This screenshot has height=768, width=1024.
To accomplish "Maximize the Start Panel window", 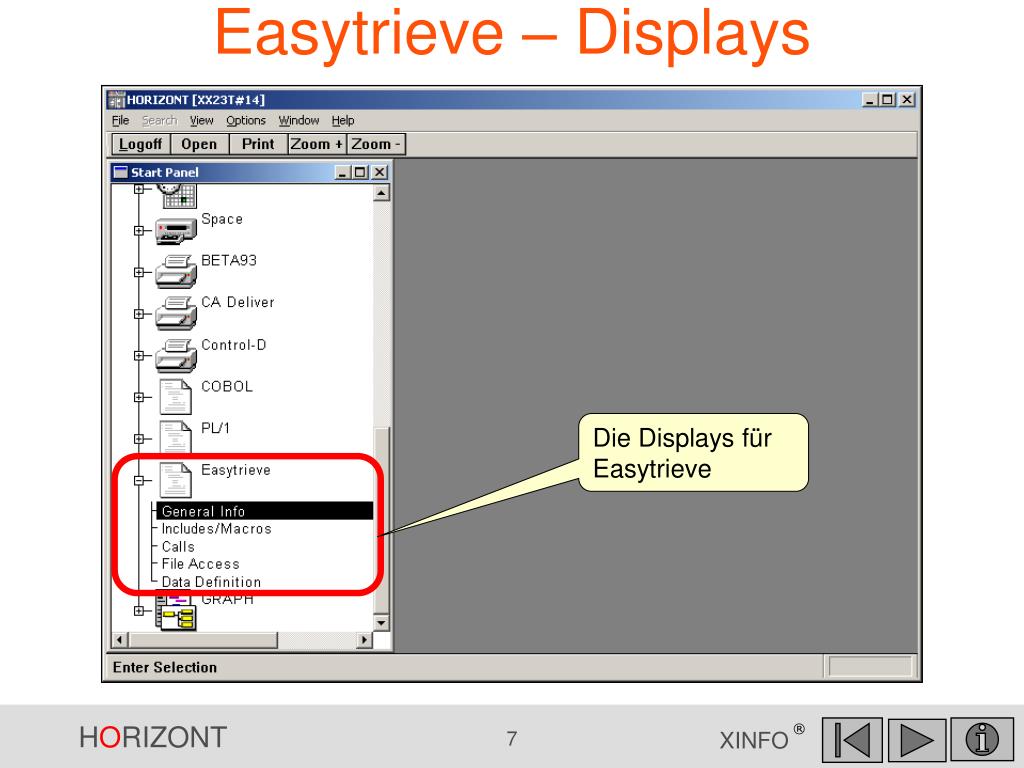I will [x=360, y=172].
